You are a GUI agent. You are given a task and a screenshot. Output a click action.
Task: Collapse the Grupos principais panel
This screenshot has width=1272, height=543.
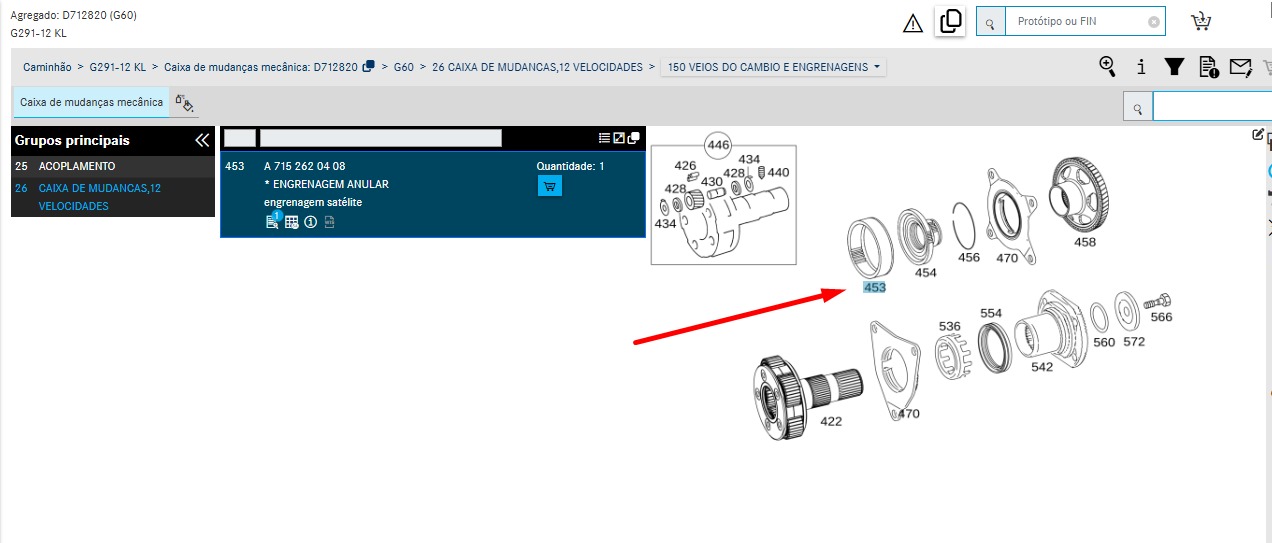[x=201, y=141]
